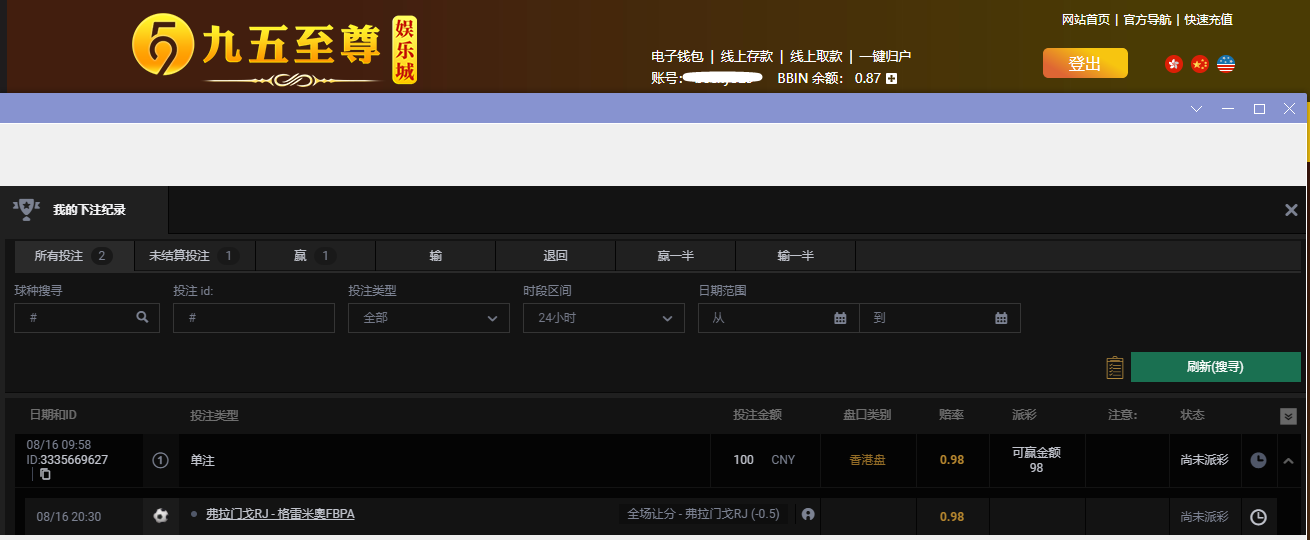Open the 弗拉门戈RJ - 格雷米奥FBPA match link
The height and width of the screenshot is (540, 1310).
pyautogui.click(x=280, y=514)
